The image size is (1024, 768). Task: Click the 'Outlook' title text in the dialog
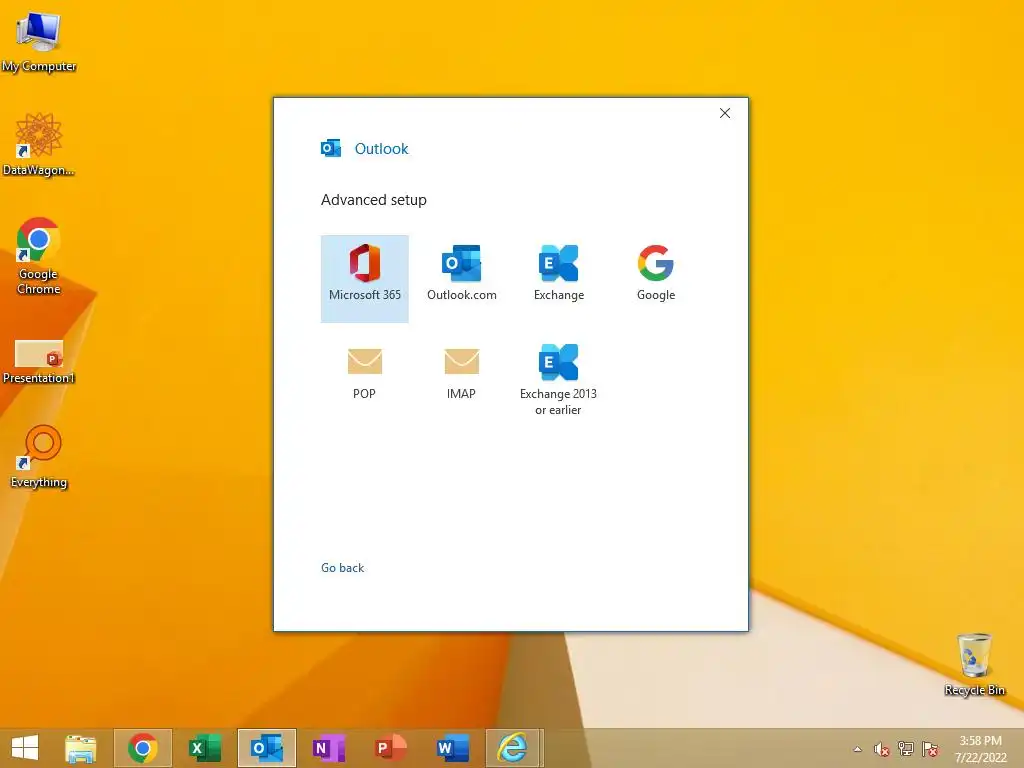tap(381, 149)
